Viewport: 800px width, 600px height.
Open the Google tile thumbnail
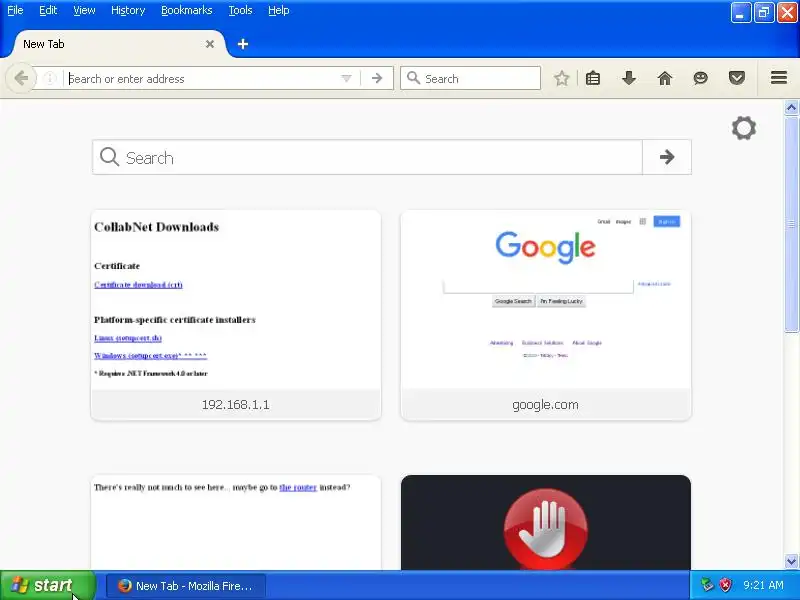[546, 300]
